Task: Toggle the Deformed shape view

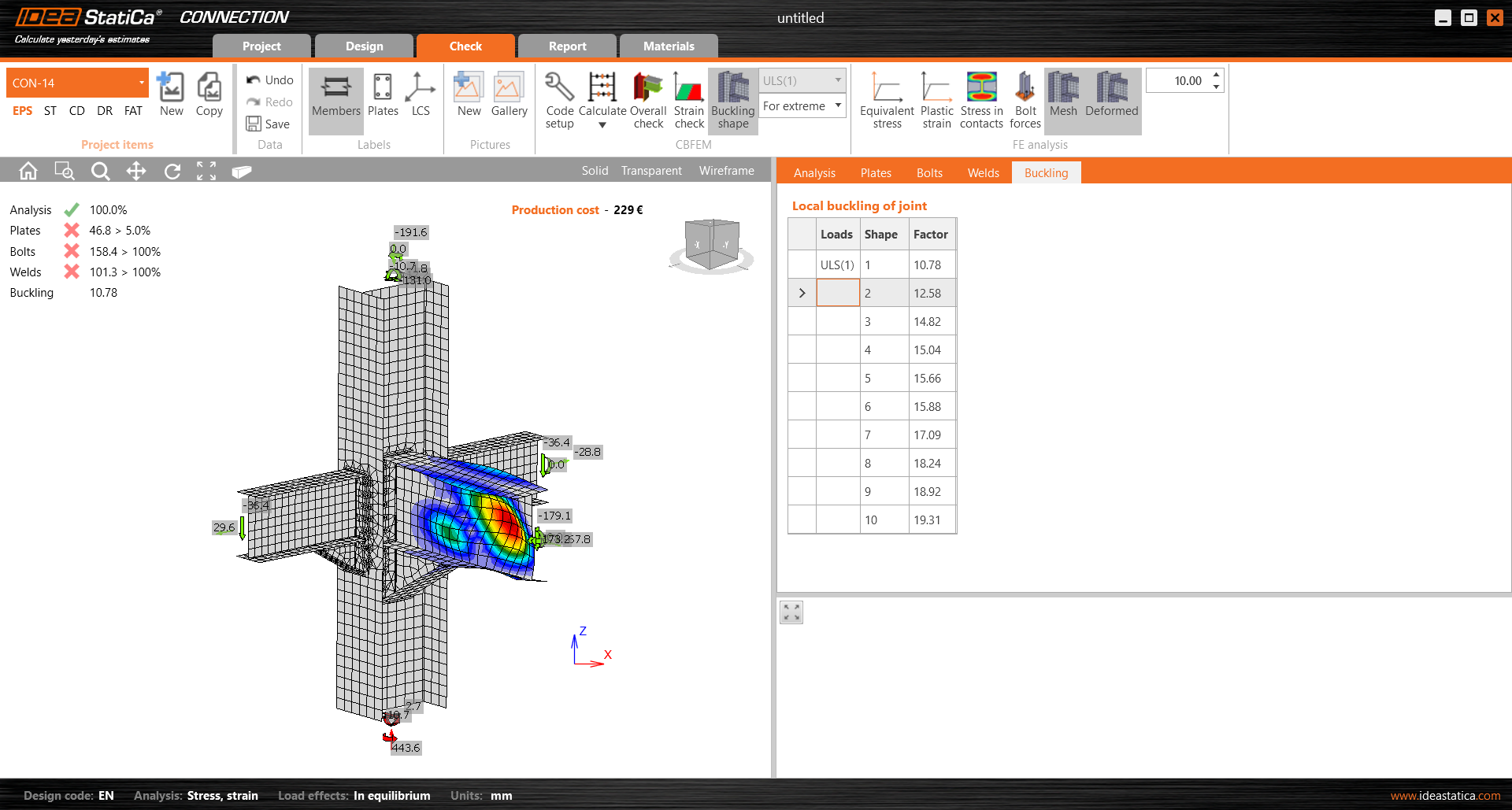Action: (x=1111, y=88)
